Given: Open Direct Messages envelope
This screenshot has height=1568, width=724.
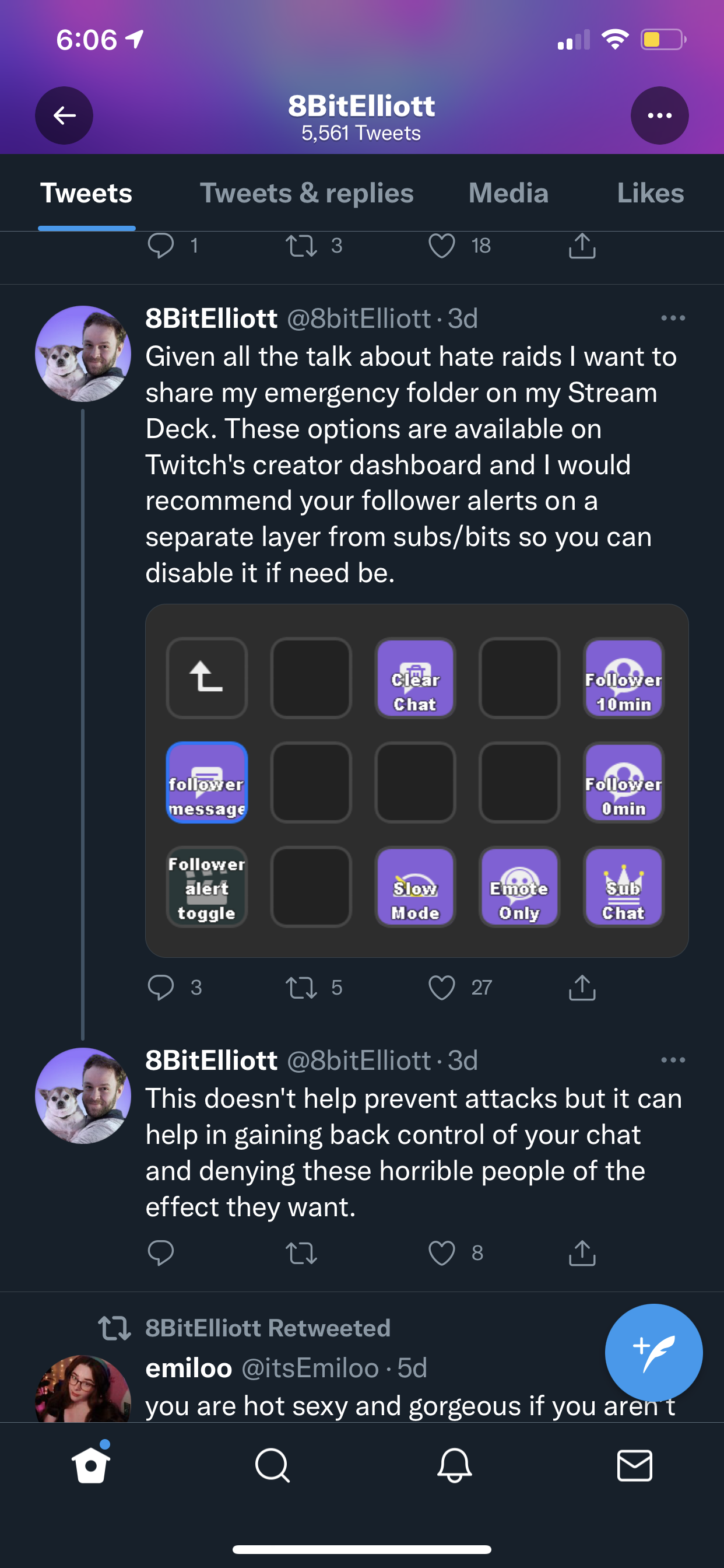Looking at the screenshot, I should [x=635, y=1465].
